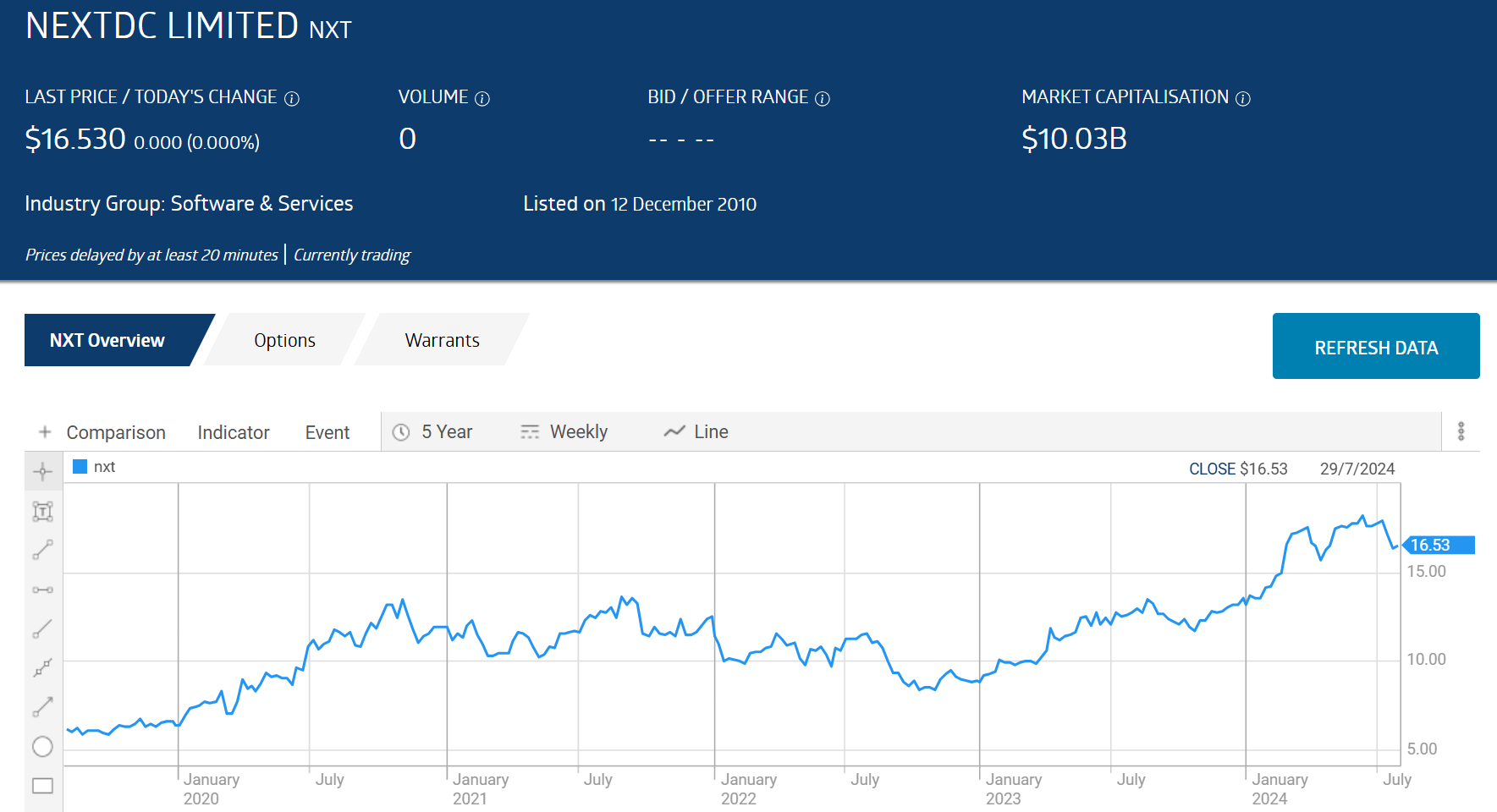1497x812 pixels.
Task: Switch to the Warrants tab
Action: pos(442,340)
